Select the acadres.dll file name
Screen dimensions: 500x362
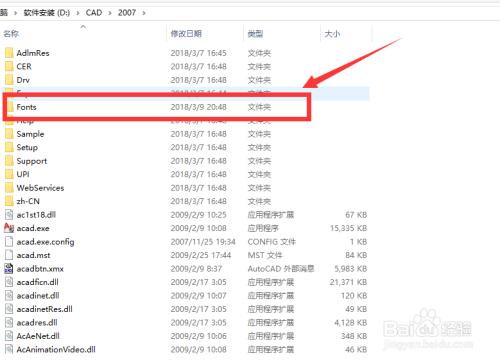click(x=37, y=323)
